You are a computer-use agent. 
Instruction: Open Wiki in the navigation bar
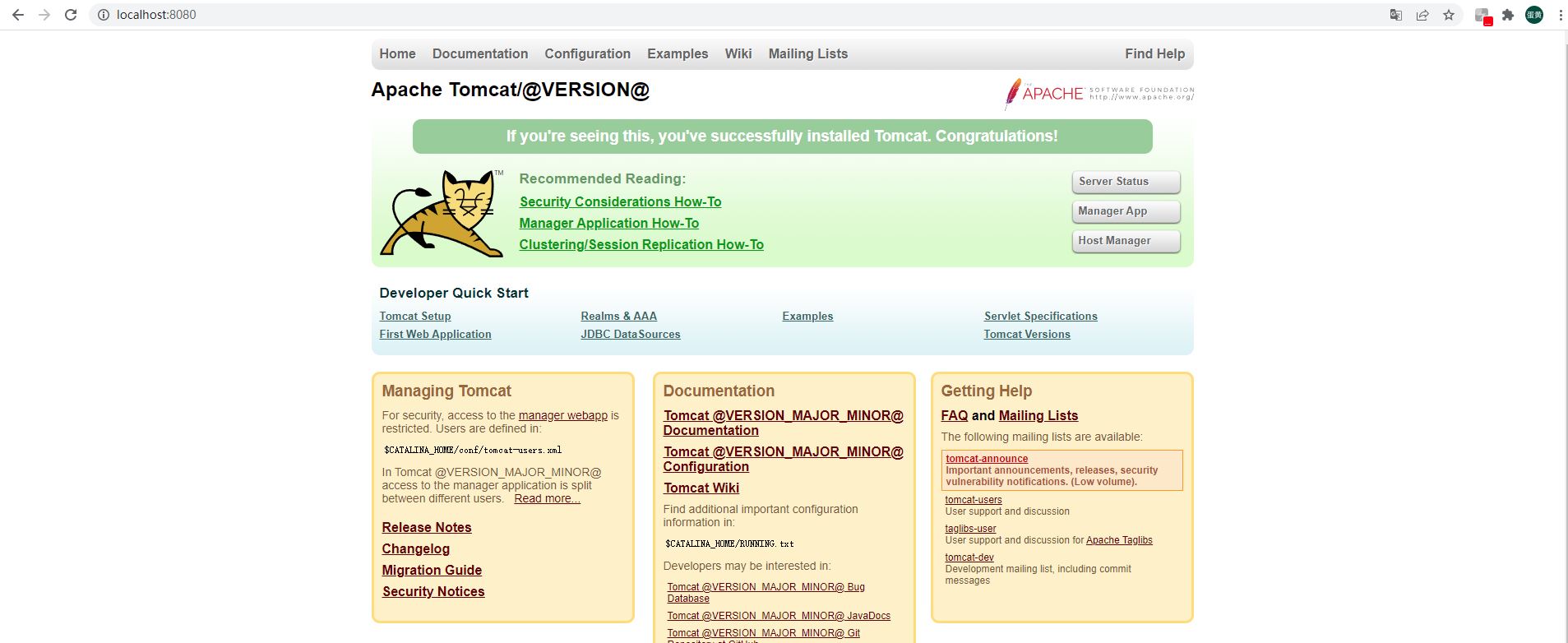(x=738, y=53)
